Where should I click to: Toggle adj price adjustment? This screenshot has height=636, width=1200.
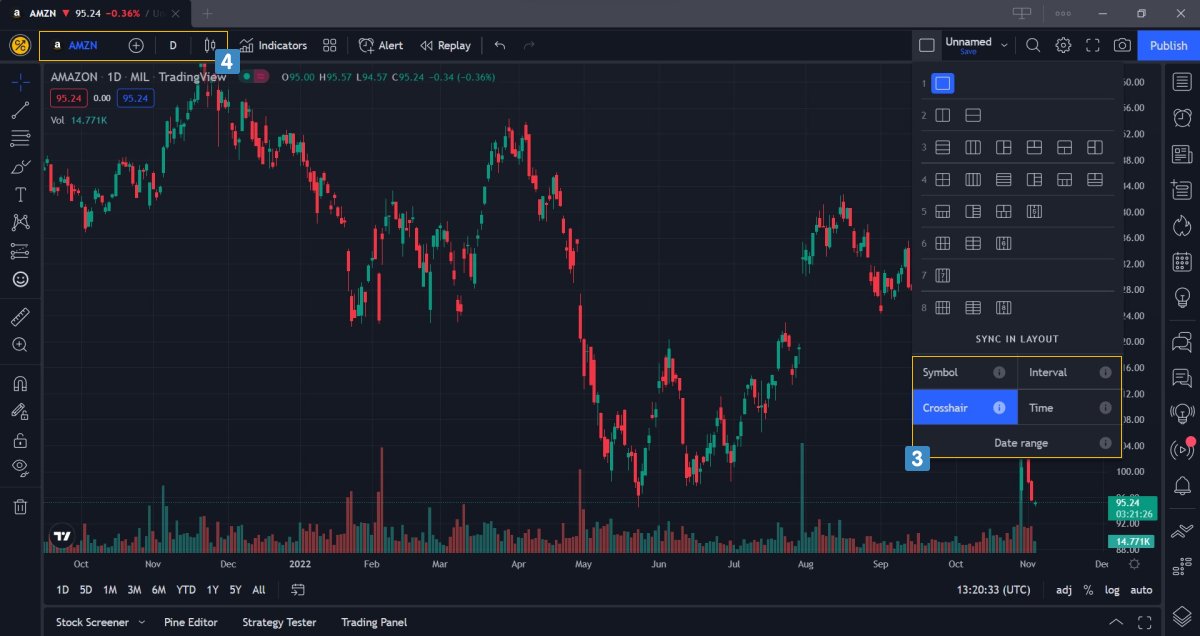click(x=1064, y=590)
